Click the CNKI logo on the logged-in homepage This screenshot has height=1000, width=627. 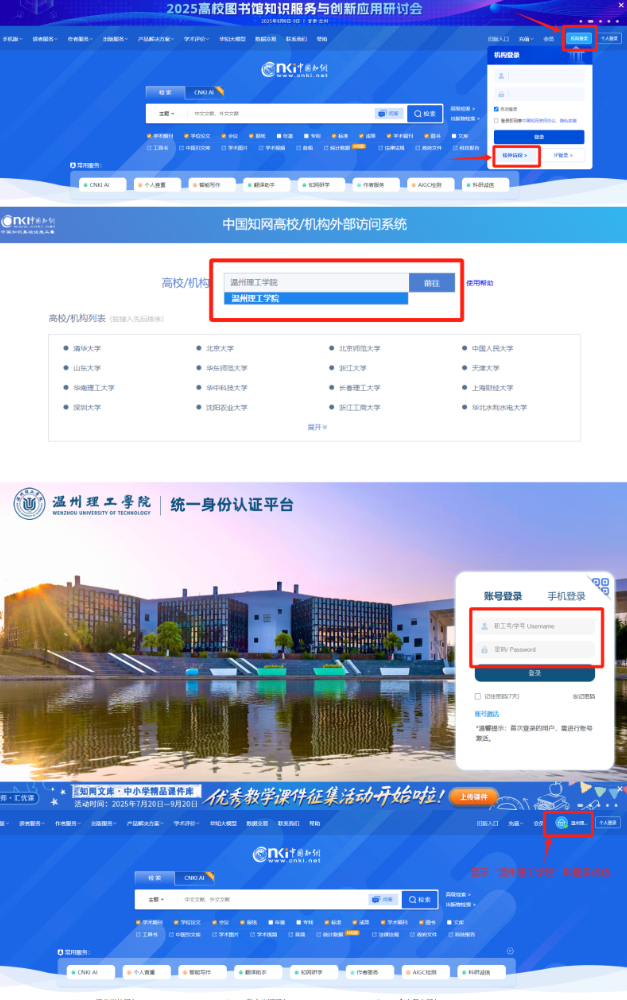click(286, 855)
